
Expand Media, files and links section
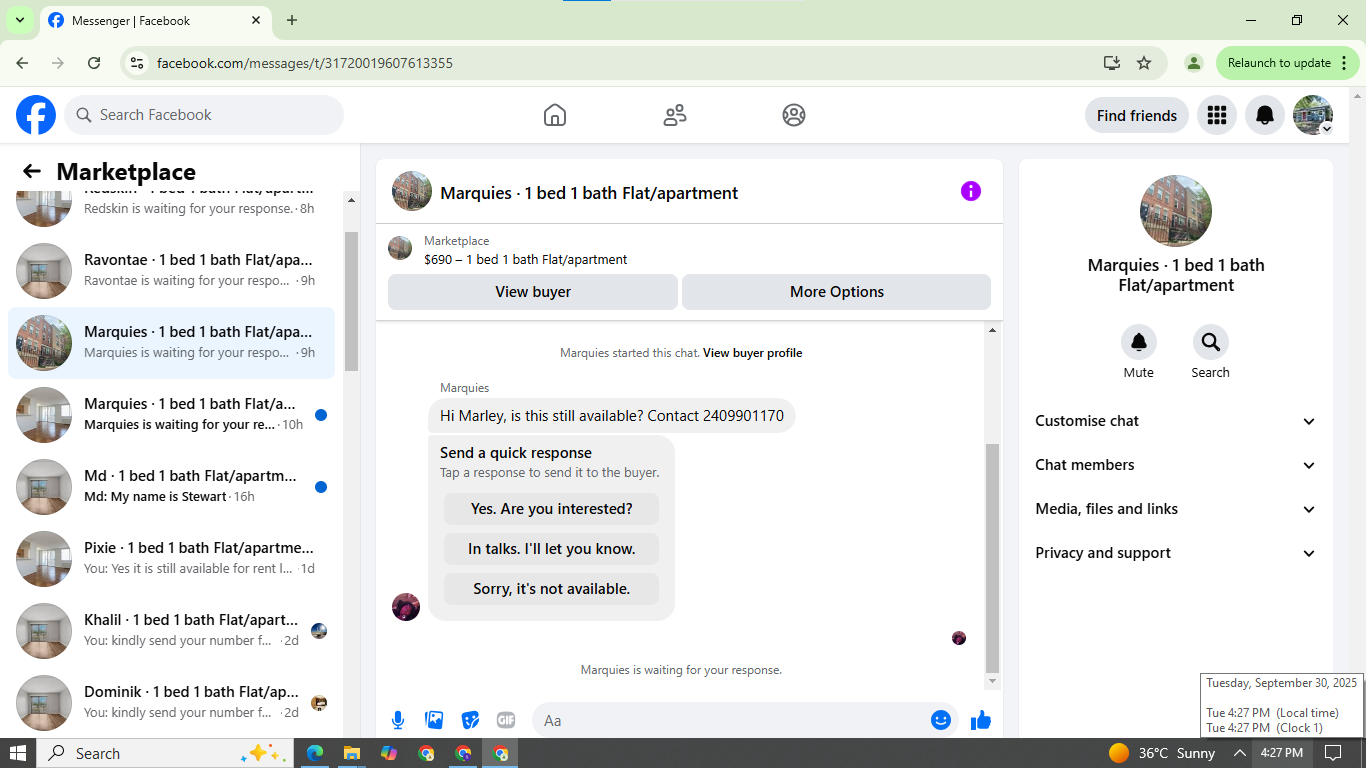1176,509
